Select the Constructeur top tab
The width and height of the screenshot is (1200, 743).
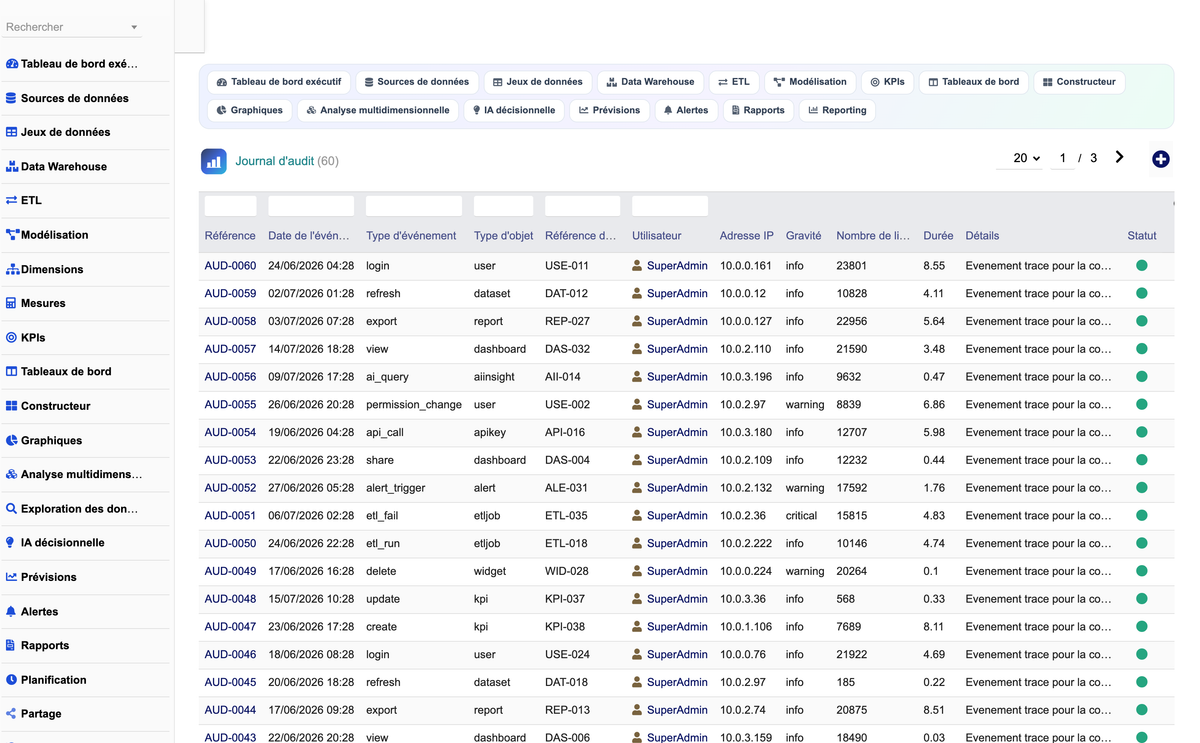[1080, 82]
